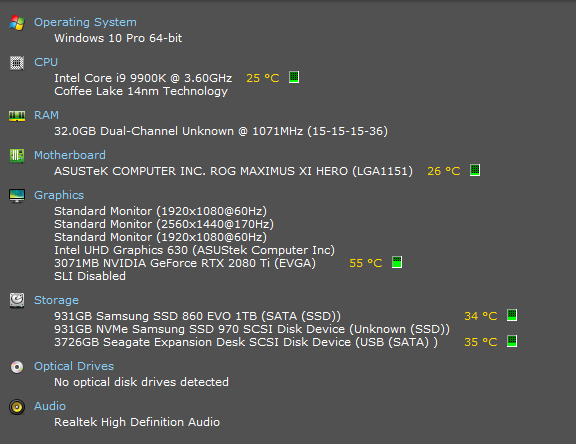Click the Windows logo Operating System icon
This screenshot has width=576, height=444.
tap(17, 23)
